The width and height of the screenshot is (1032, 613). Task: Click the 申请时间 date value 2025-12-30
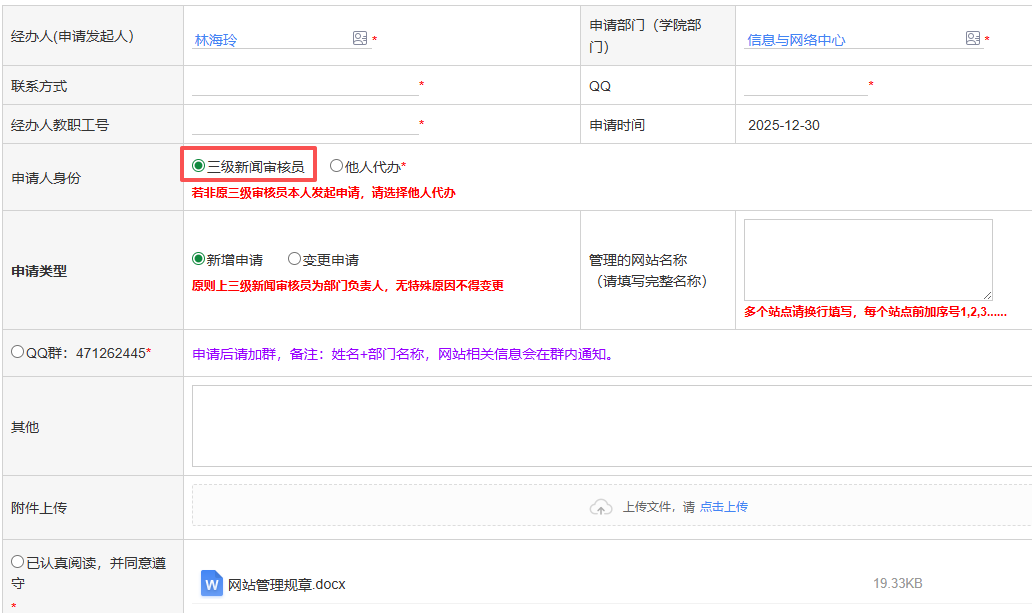783,125
